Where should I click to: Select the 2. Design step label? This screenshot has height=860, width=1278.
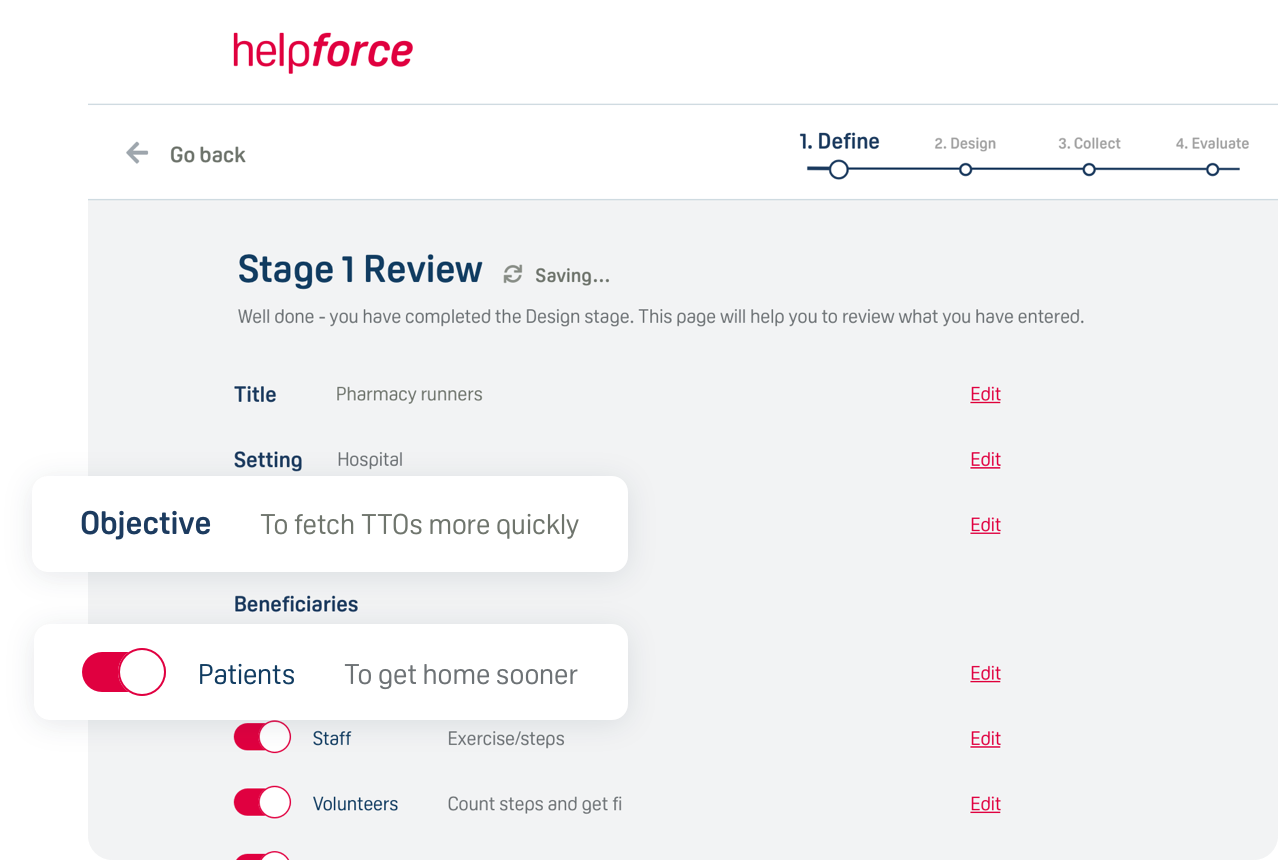click(x=965, y=144)
